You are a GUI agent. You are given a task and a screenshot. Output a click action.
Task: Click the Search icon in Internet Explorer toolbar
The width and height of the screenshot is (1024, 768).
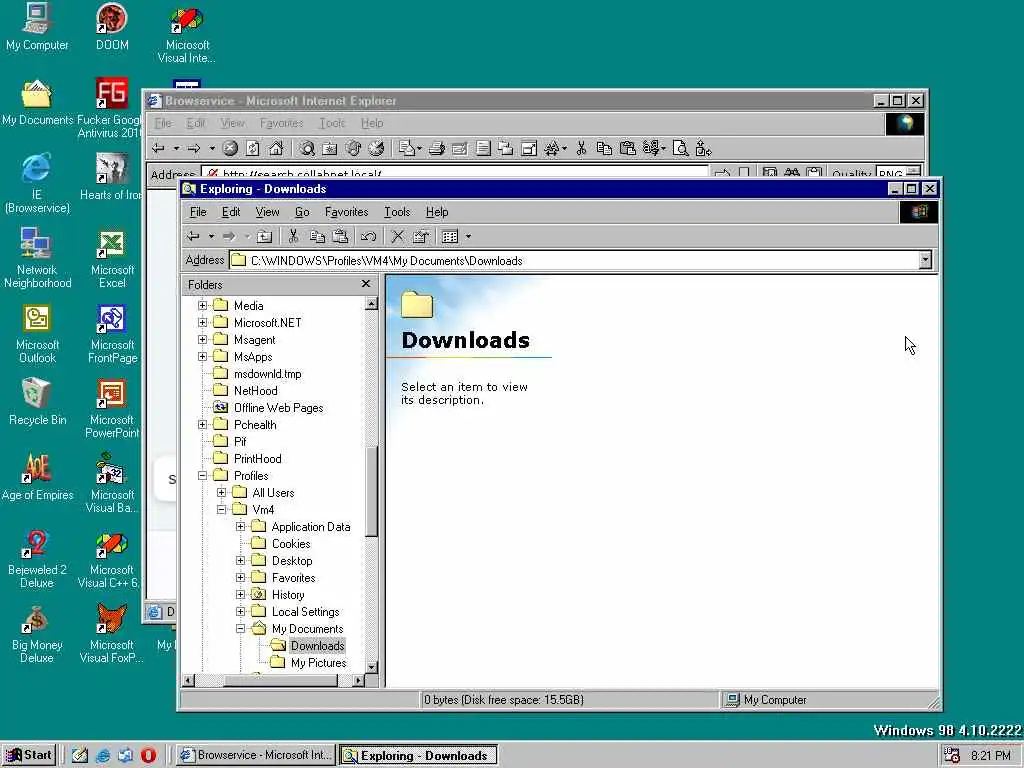click(x=307, y=149)
